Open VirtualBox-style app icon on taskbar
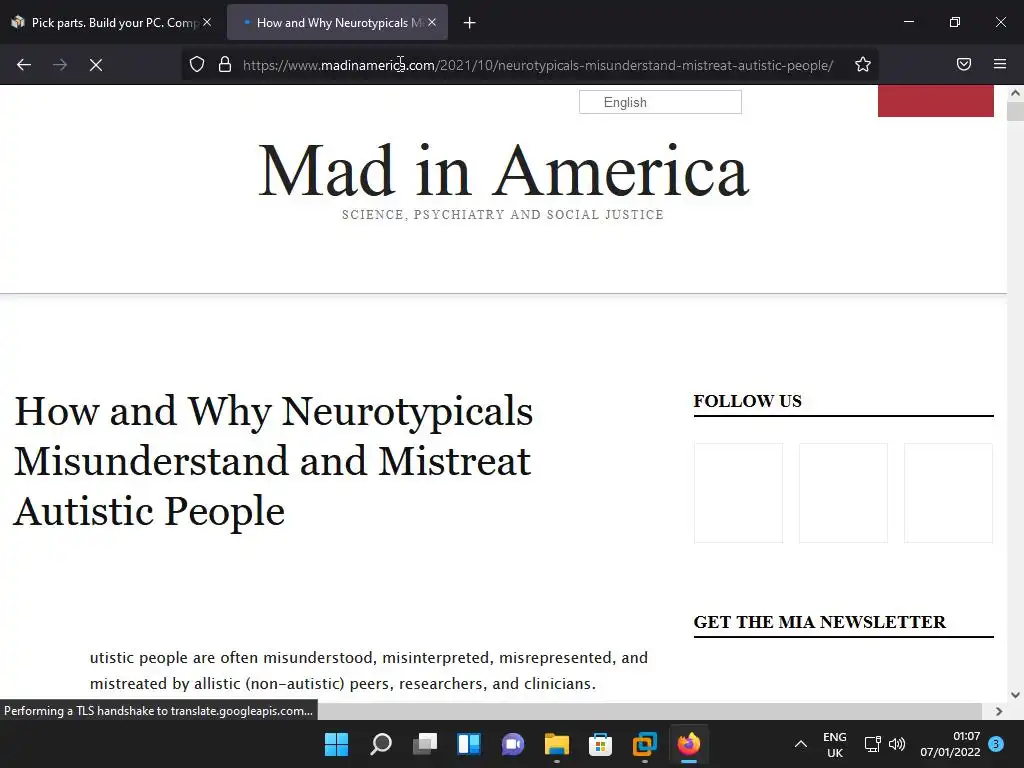Screen dimensions: 1024x768 coord(645,744)
